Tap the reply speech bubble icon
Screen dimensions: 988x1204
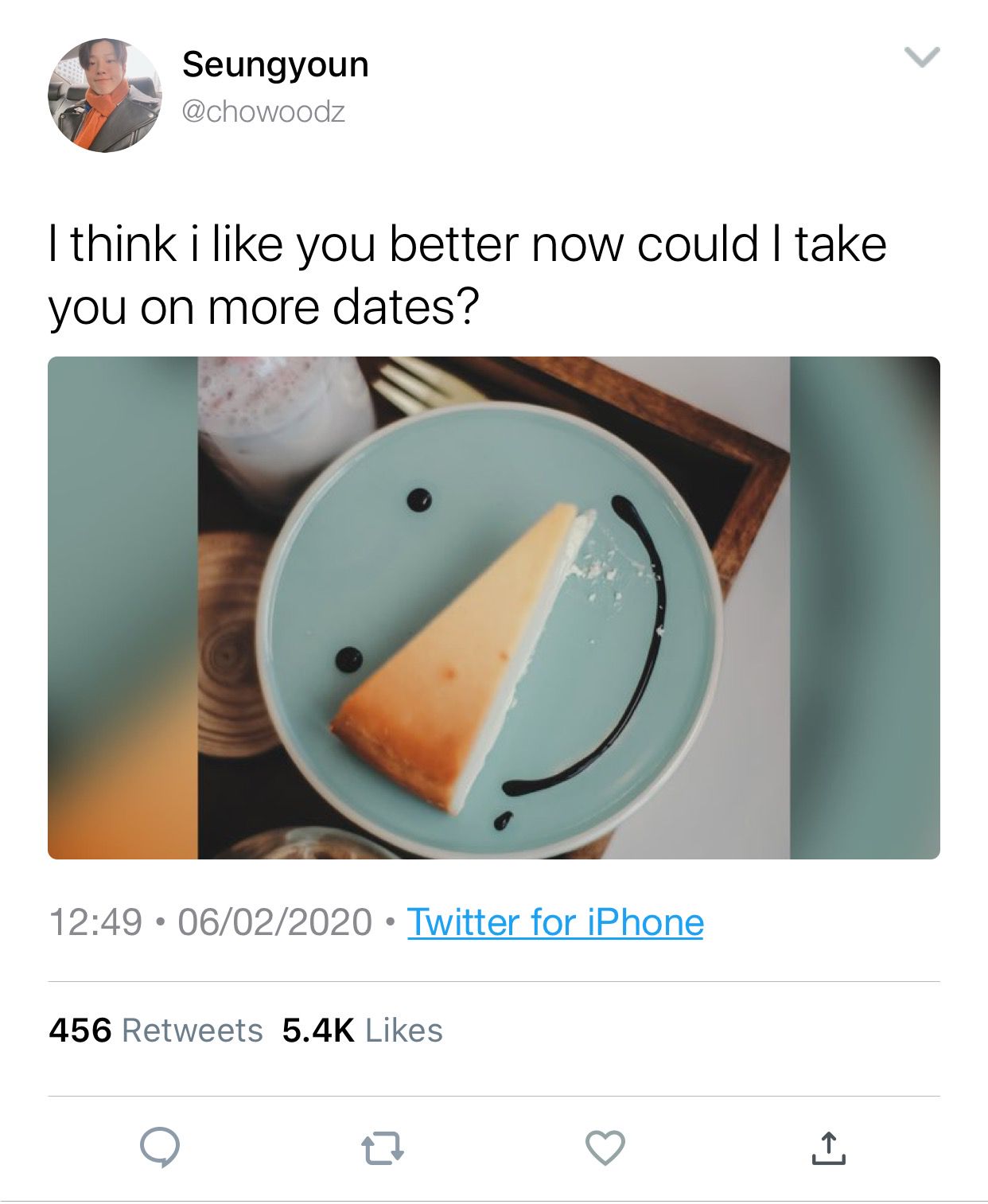click(x=160, y=1148)
